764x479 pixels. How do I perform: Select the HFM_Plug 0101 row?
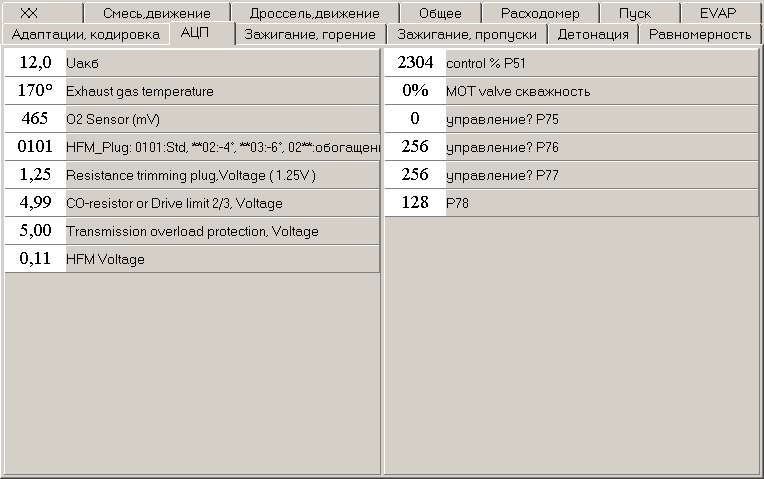(192, 147)
